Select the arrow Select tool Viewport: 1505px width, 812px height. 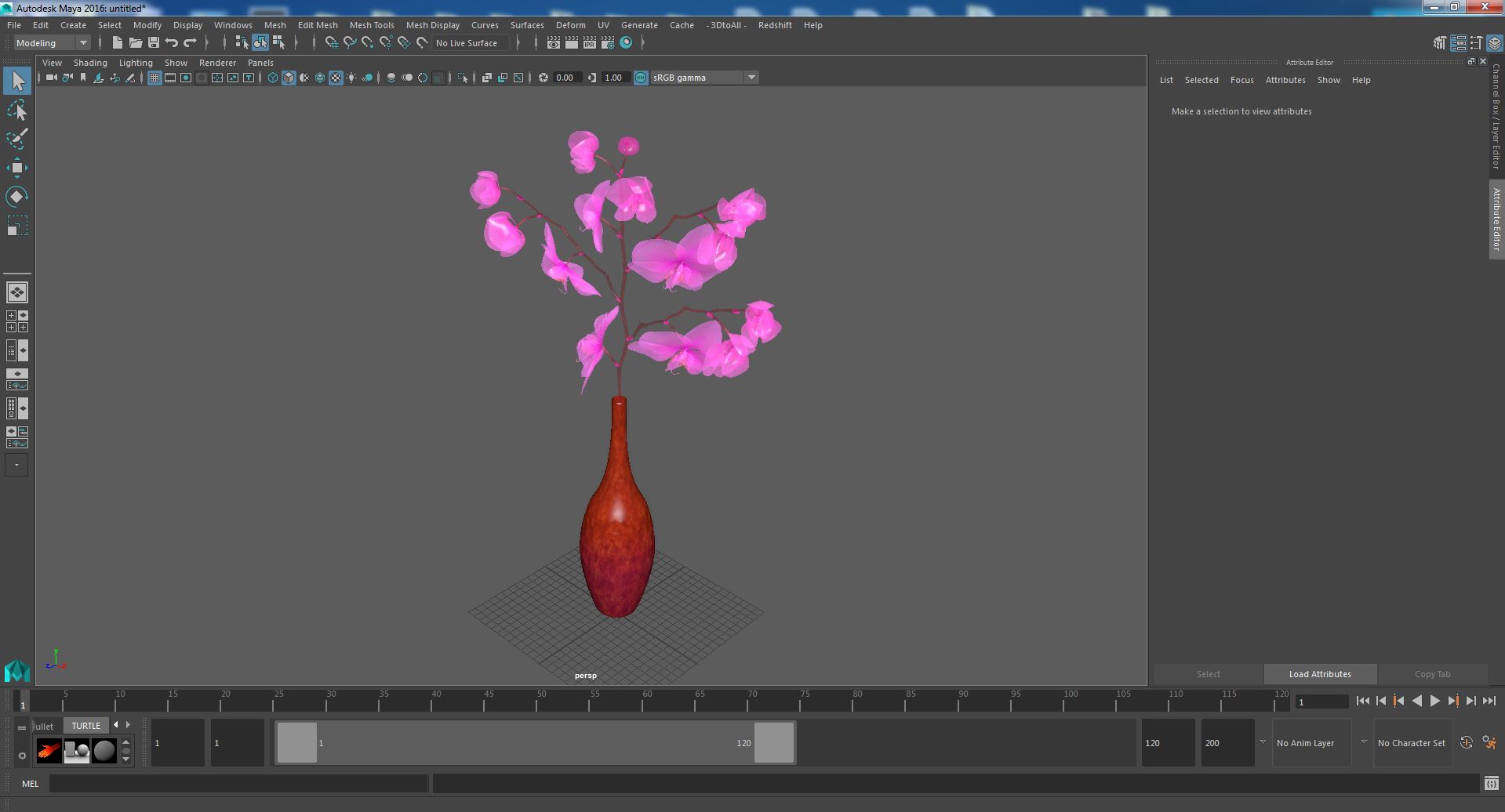tap(17, 80)
